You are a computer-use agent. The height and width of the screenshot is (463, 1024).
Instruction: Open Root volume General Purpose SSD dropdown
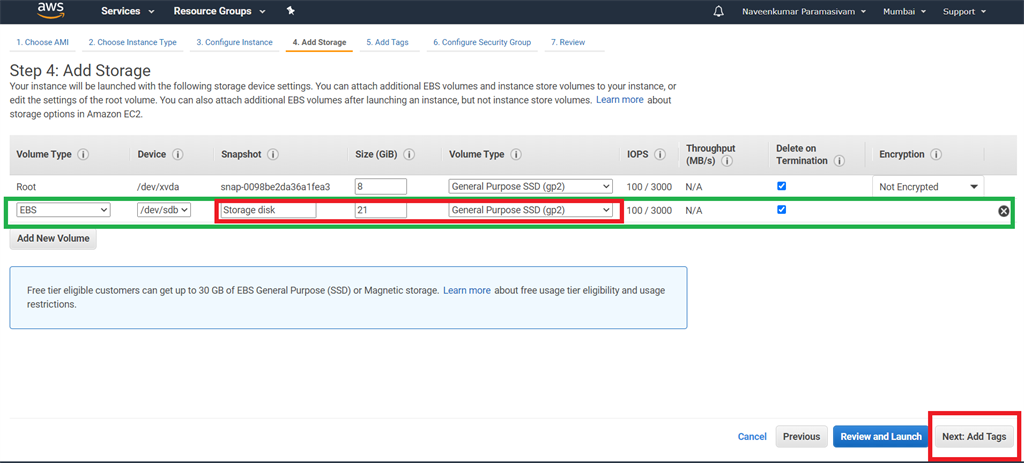[530, 186]
